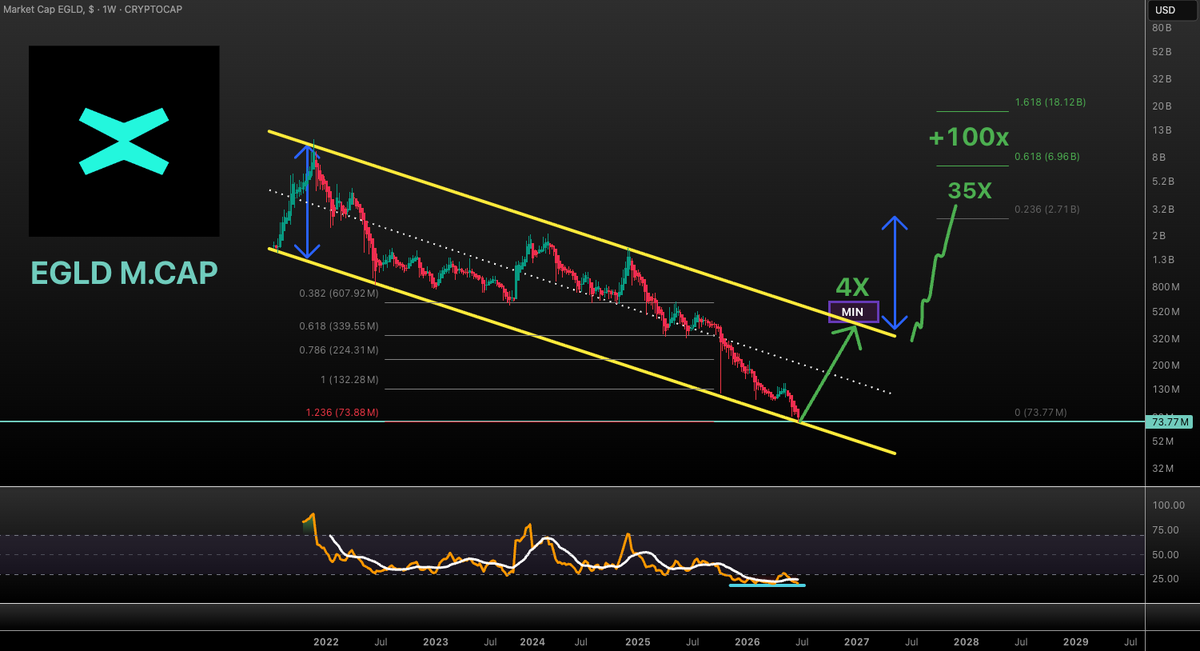Click 100.00 on the RSI scale

coord(1170,506)
